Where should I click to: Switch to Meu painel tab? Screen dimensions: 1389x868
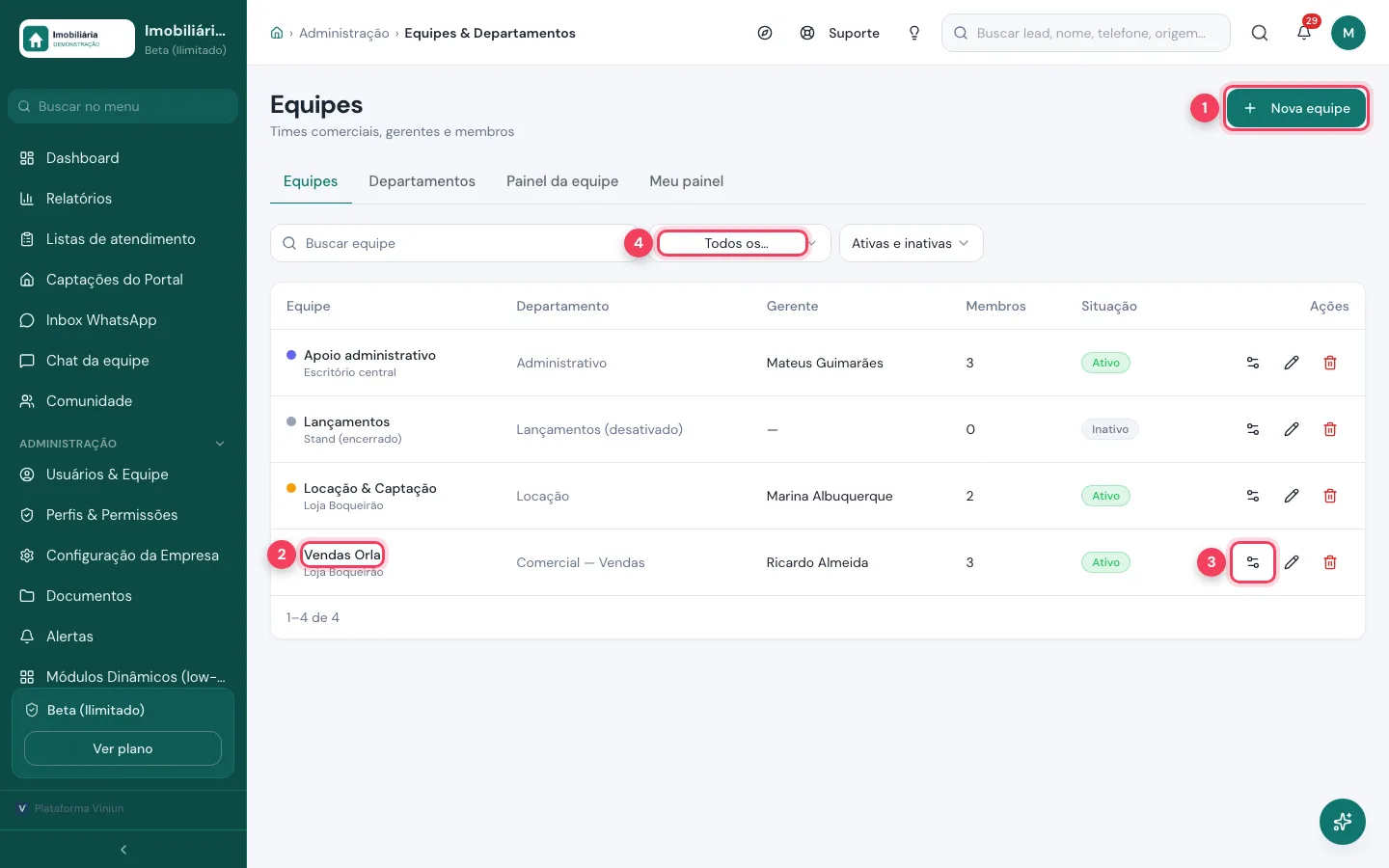point(687,181)
